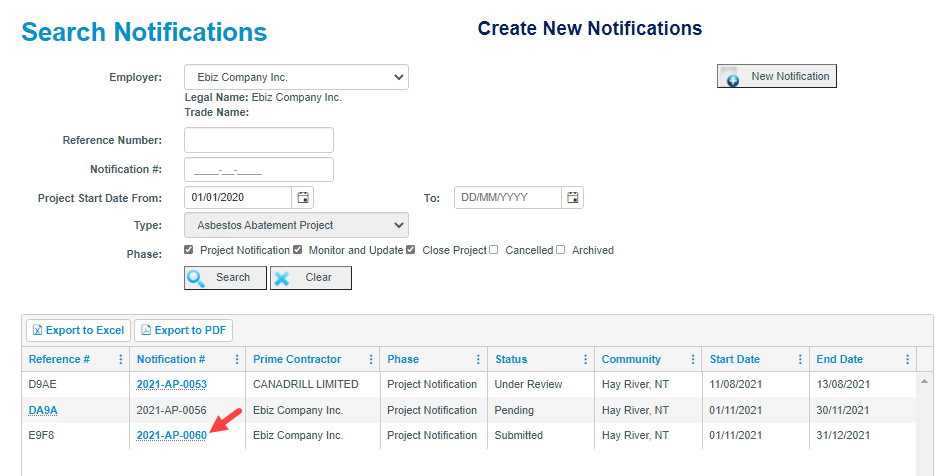The image size is (944, 476).
Task: Open Prime Contractor column options menu
Action: point(371,359)
